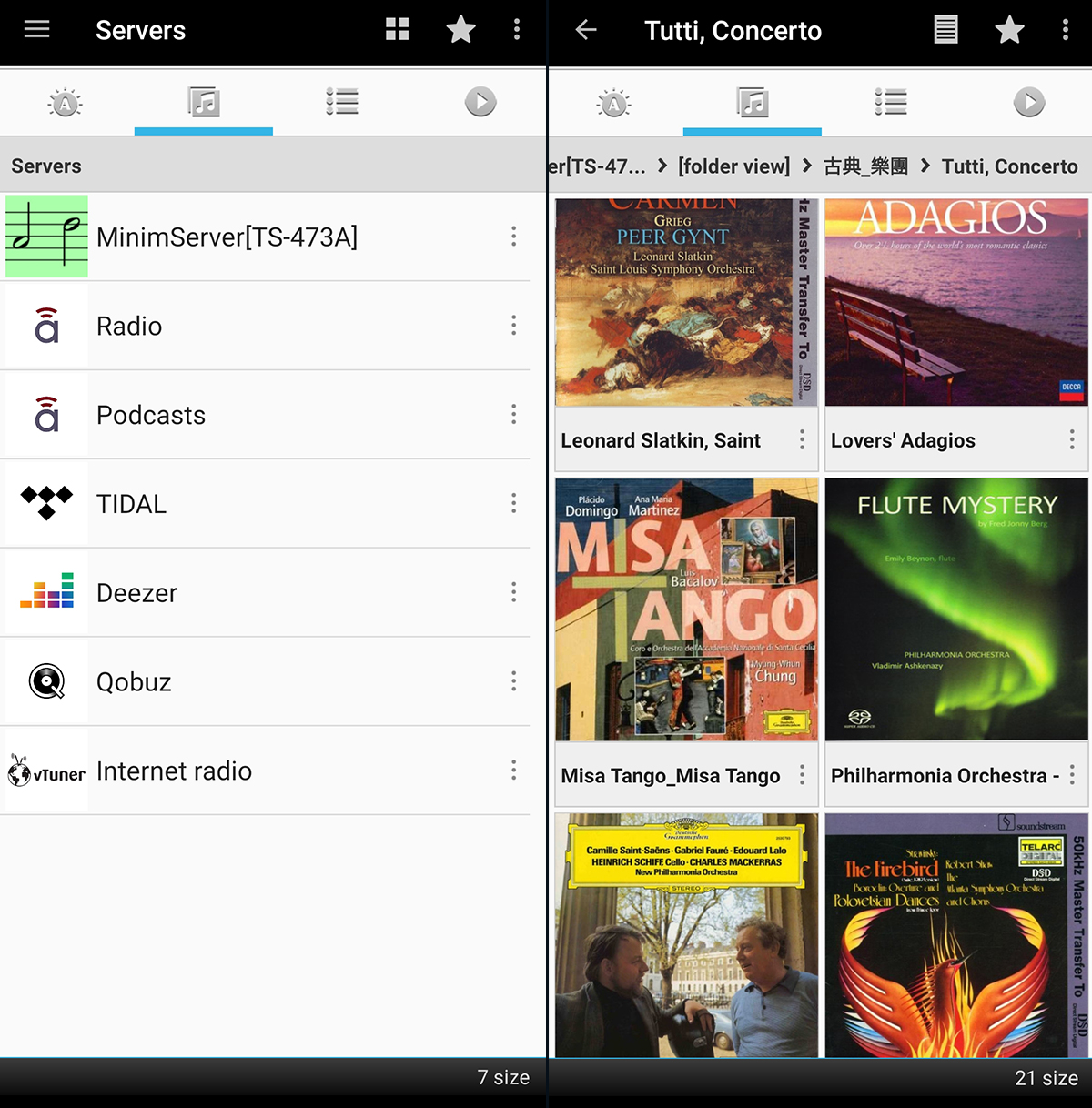The image size is (1092, 1108).
Task: Select now playing tab in Tutti, Concerto pane
Action: tap(1029, 102)
